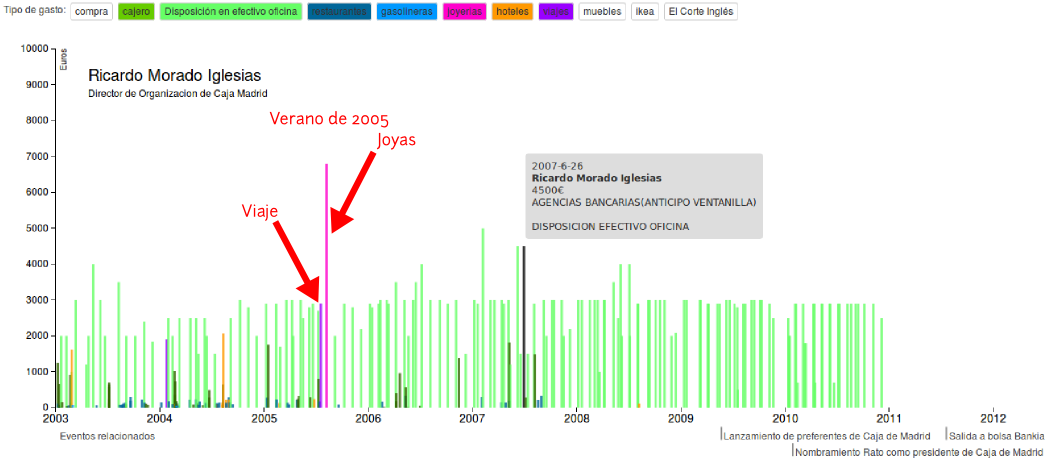Toggle the 'cajero' expense filter

pyautogui.click(x=136, y=12)
